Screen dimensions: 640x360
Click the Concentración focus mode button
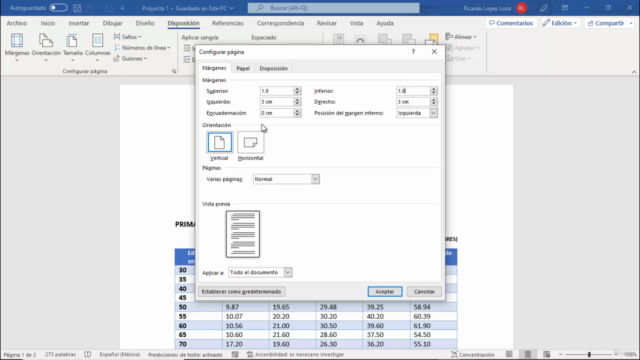(x=472, y=354)
